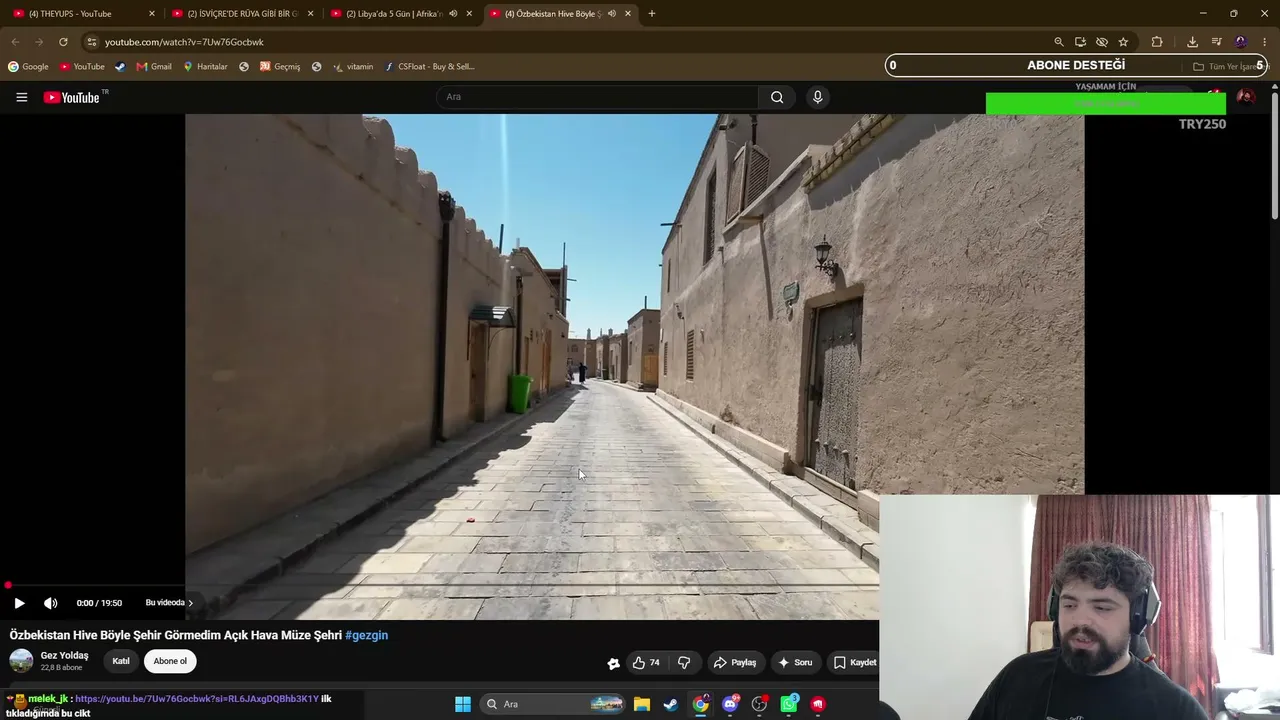This screenshot has height=720, width=1280.
Task: Open the Steam bookmark icon
Action: point(120,67)
